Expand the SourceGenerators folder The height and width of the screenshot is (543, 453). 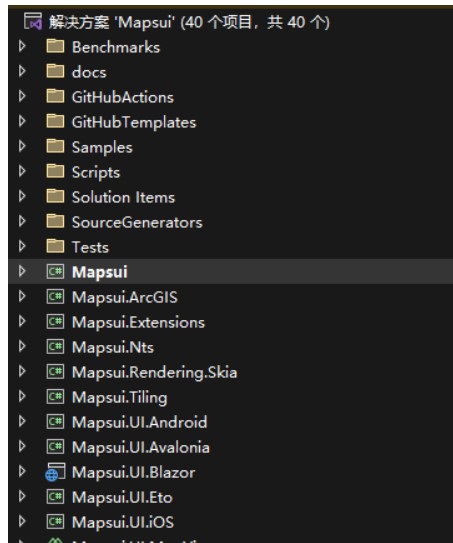[x=22, y=221]
